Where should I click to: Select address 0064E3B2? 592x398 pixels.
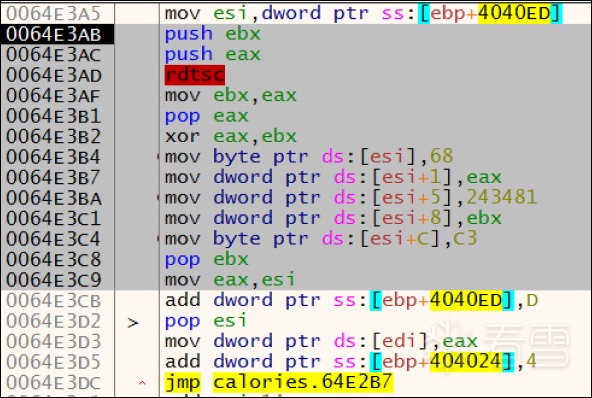tap(54, 136)
